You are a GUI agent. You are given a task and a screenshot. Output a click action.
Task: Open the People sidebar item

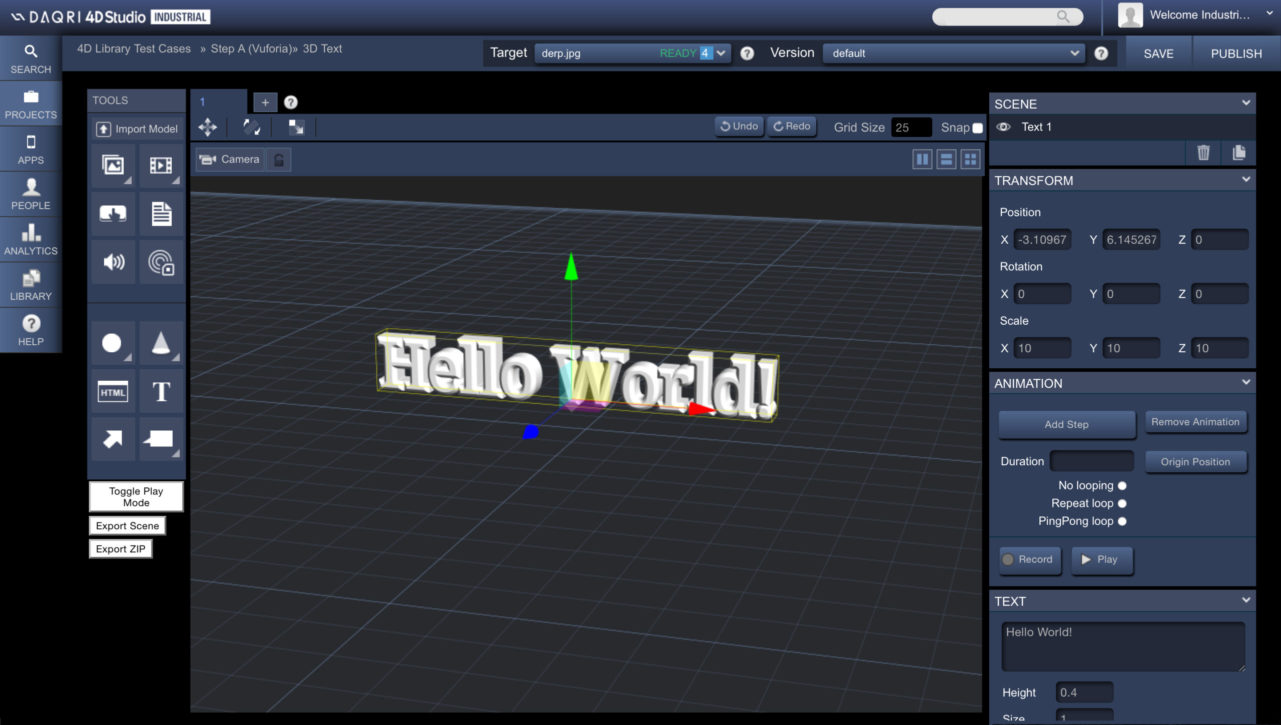click(x=31, y=194)
